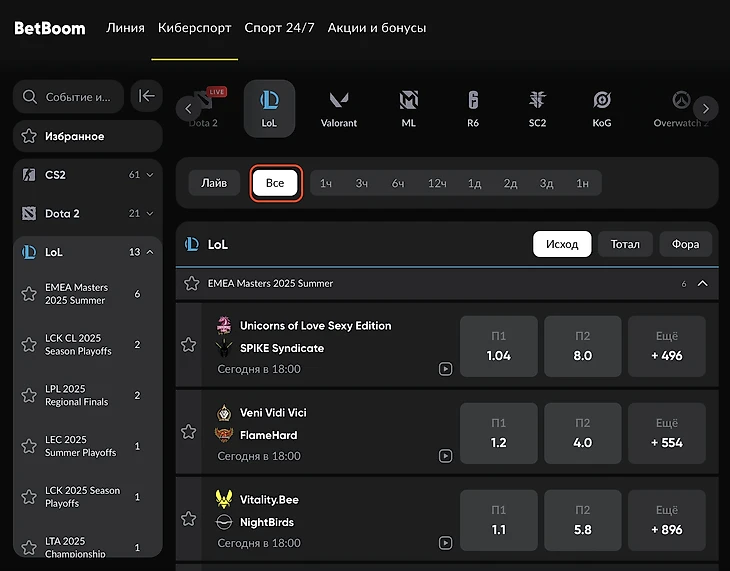Switch market to Фора

click(x=685, y=244)
